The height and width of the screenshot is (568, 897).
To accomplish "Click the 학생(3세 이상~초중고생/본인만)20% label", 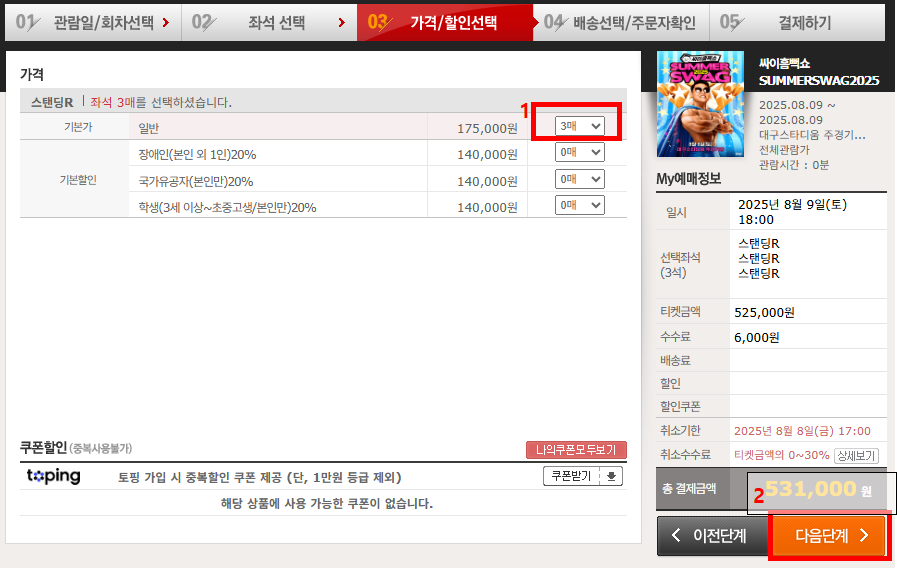I will pos(227,207).
